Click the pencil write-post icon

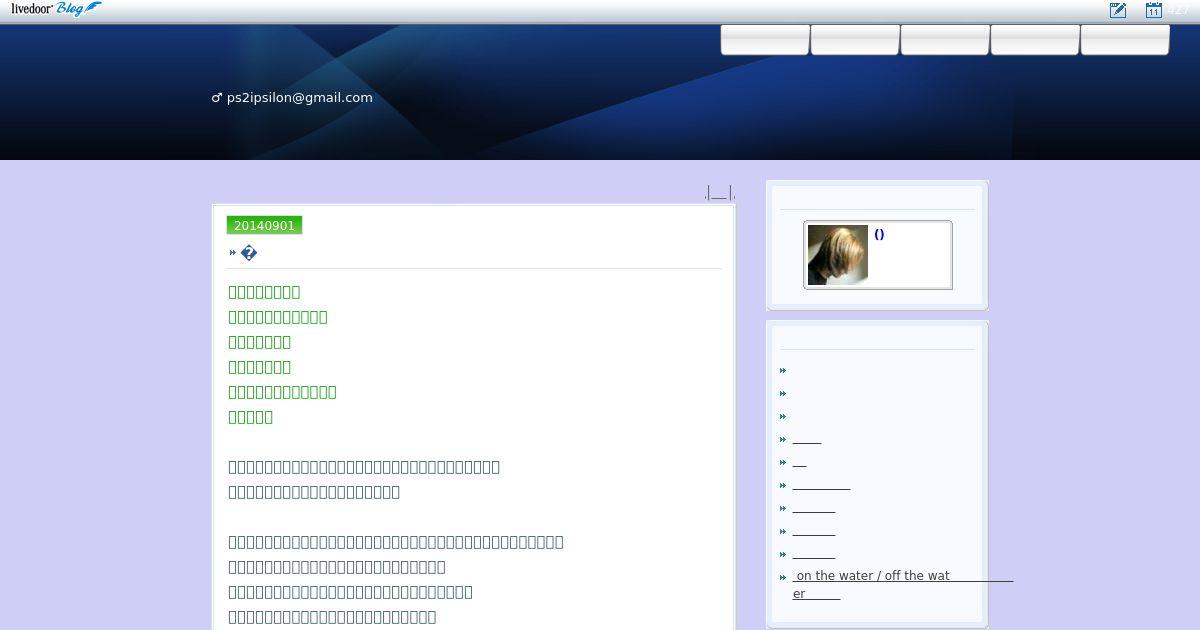(1118, 10)
